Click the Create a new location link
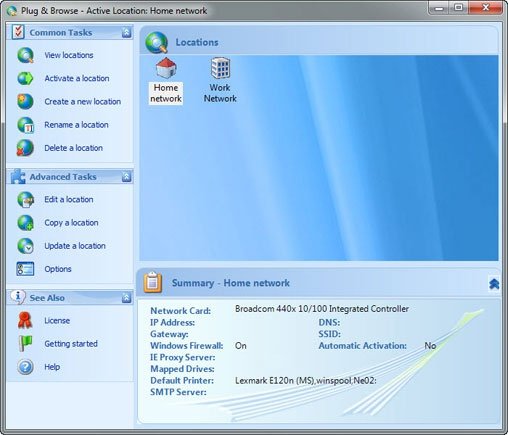Image resolution: width=508 pixels, height=435 pixels. tap(83, 102)
